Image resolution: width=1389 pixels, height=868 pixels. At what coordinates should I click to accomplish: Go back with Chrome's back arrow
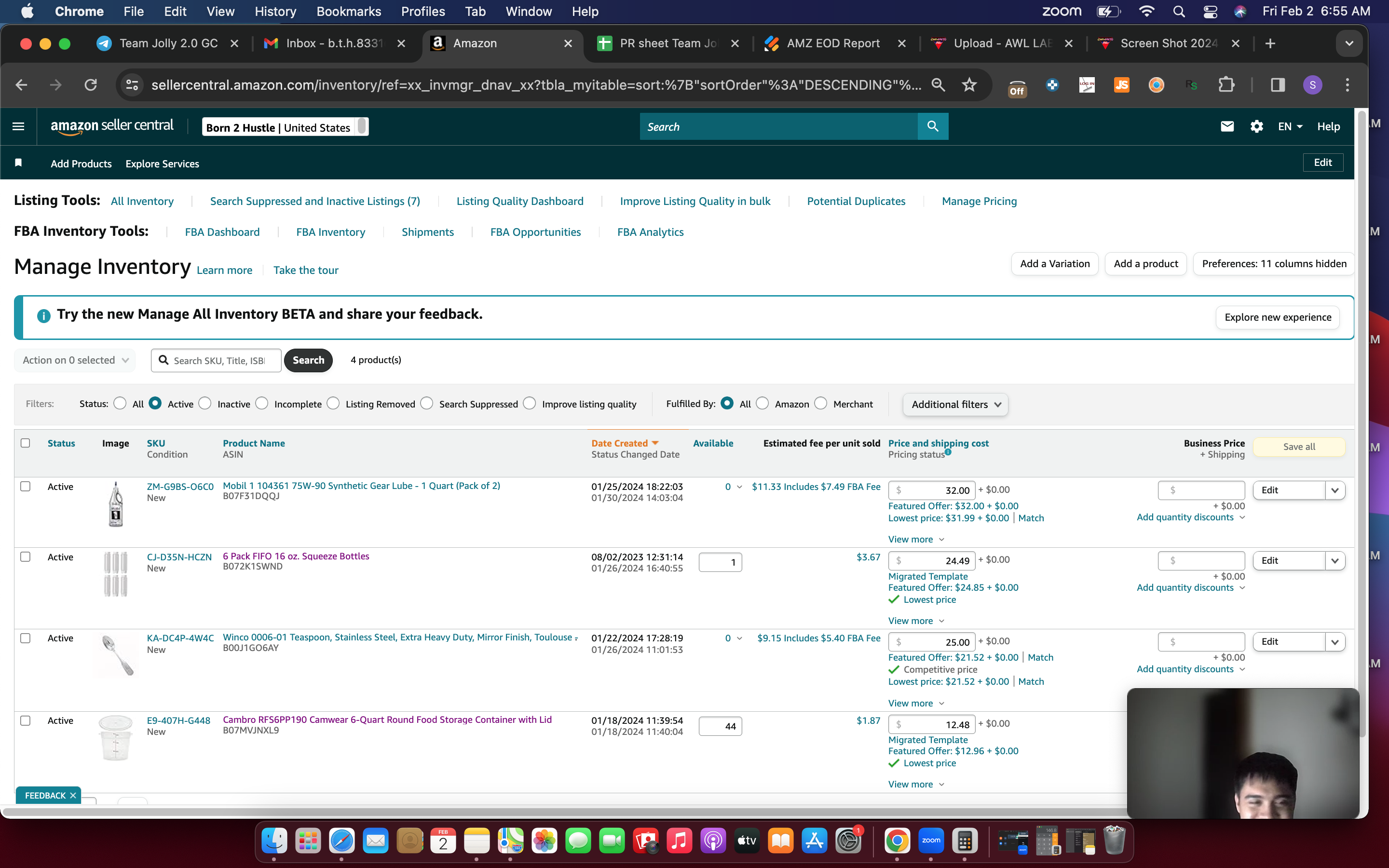point(21,85)
